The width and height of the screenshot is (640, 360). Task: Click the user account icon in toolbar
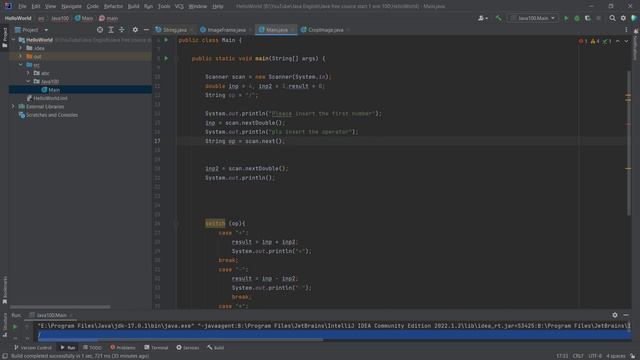[x=482, y=18]
